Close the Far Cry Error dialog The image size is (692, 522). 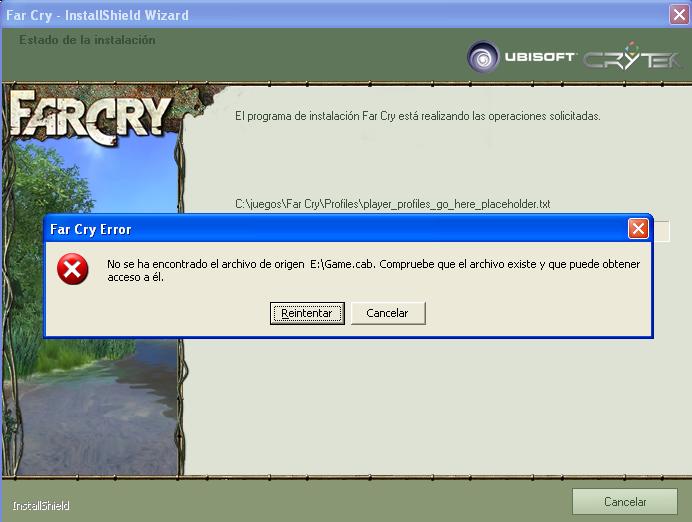point(638,229)
